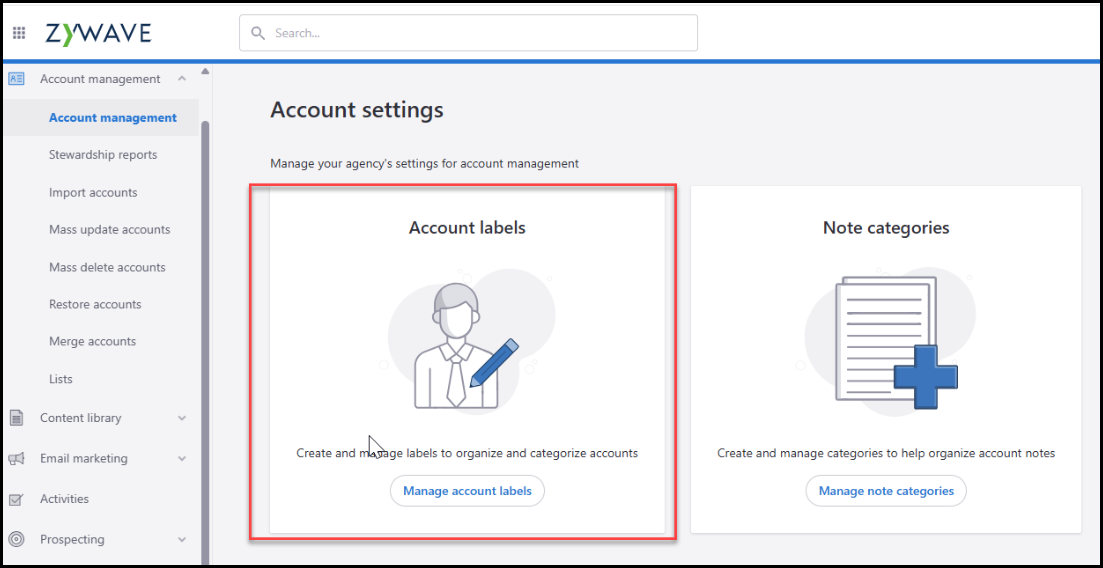The image size is (1103, 568).
Task: Click the Activities checkbox icon
Action: 16,500
